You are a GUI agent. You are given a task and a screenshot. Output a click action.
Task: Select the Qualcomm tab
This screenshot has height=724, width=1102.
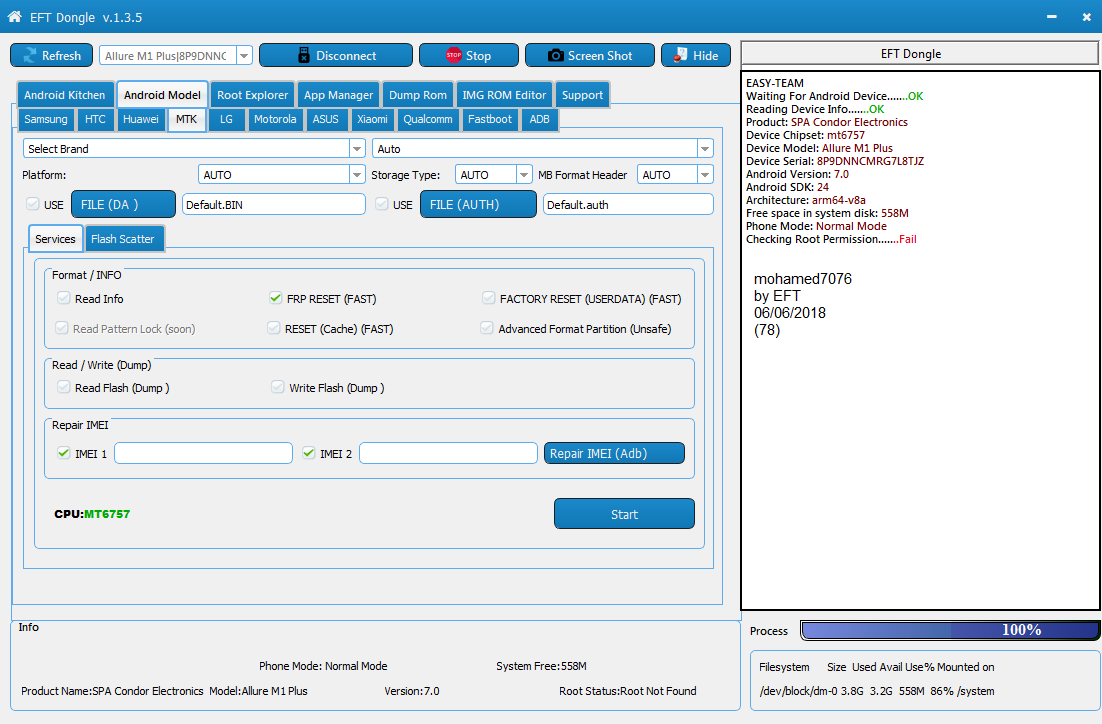click(427, 119)
